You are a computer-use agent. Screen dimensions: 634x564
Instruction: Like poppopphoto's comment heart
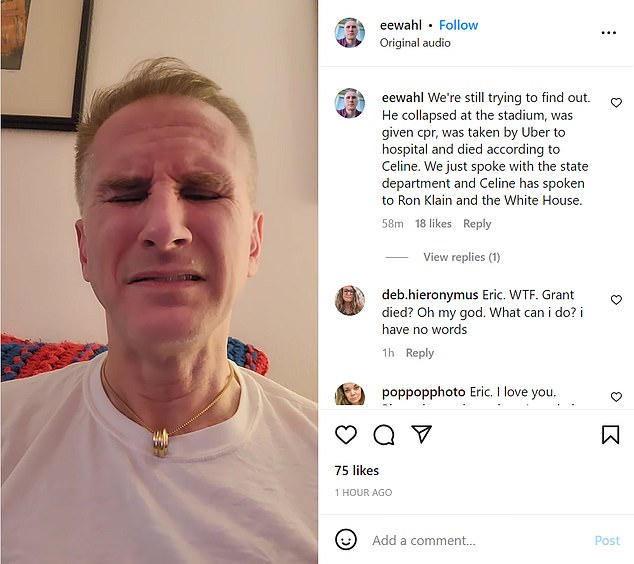click(x=616, y=397)
